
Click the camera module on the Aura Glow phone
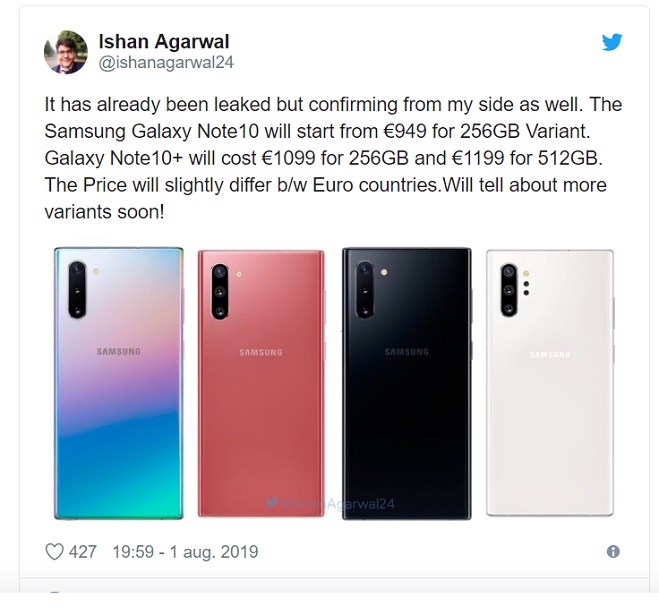point(77,289)
